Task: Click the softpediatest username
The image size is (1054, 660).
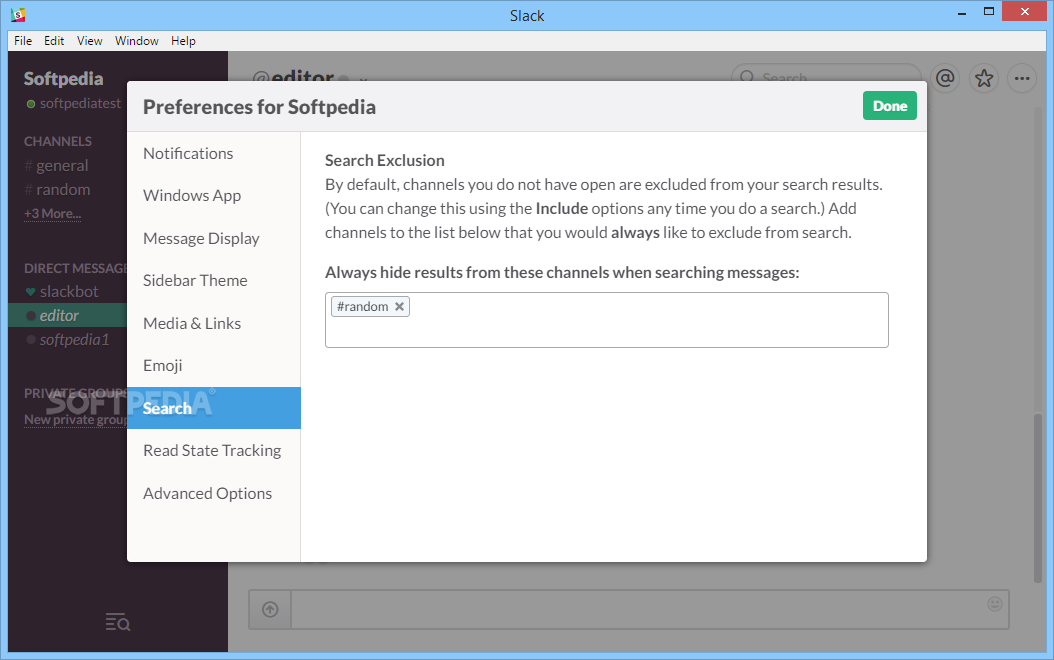Action: click(80, 104)
